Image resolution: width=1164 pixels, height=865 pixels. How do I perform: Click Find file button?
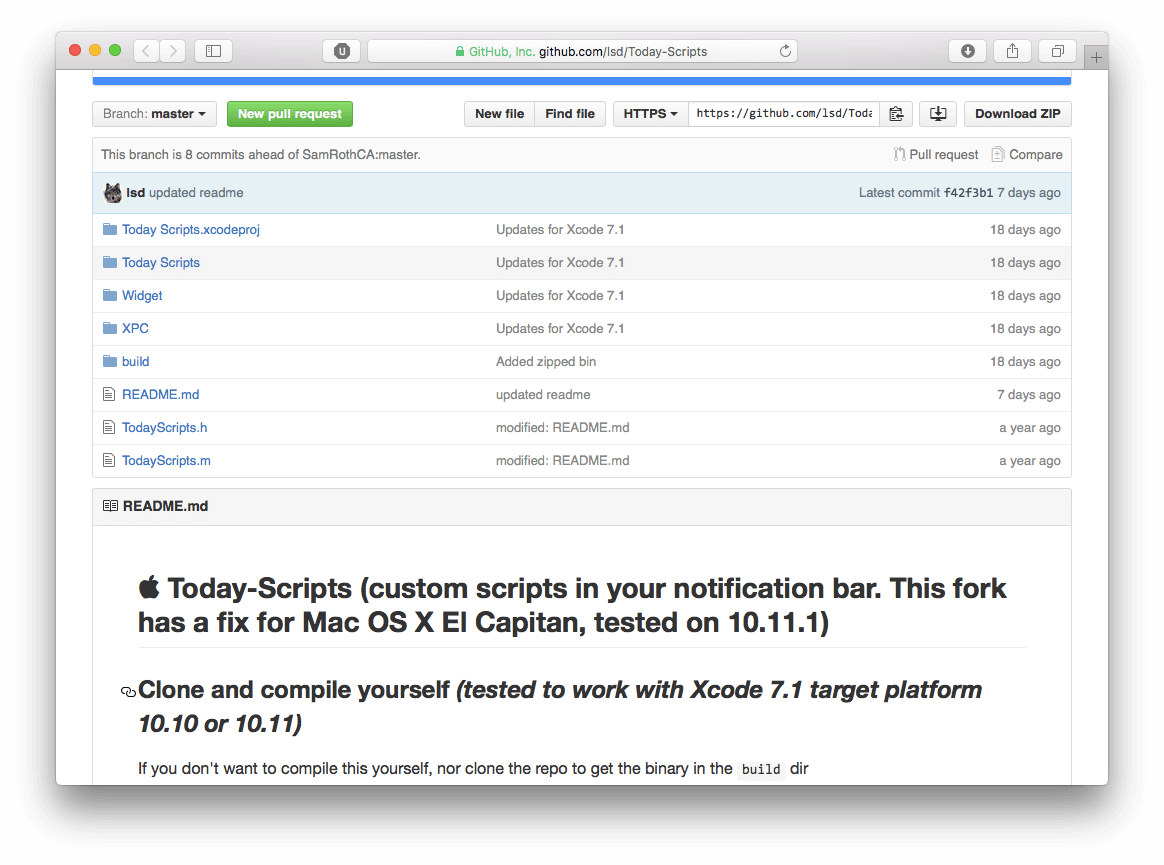570,114
